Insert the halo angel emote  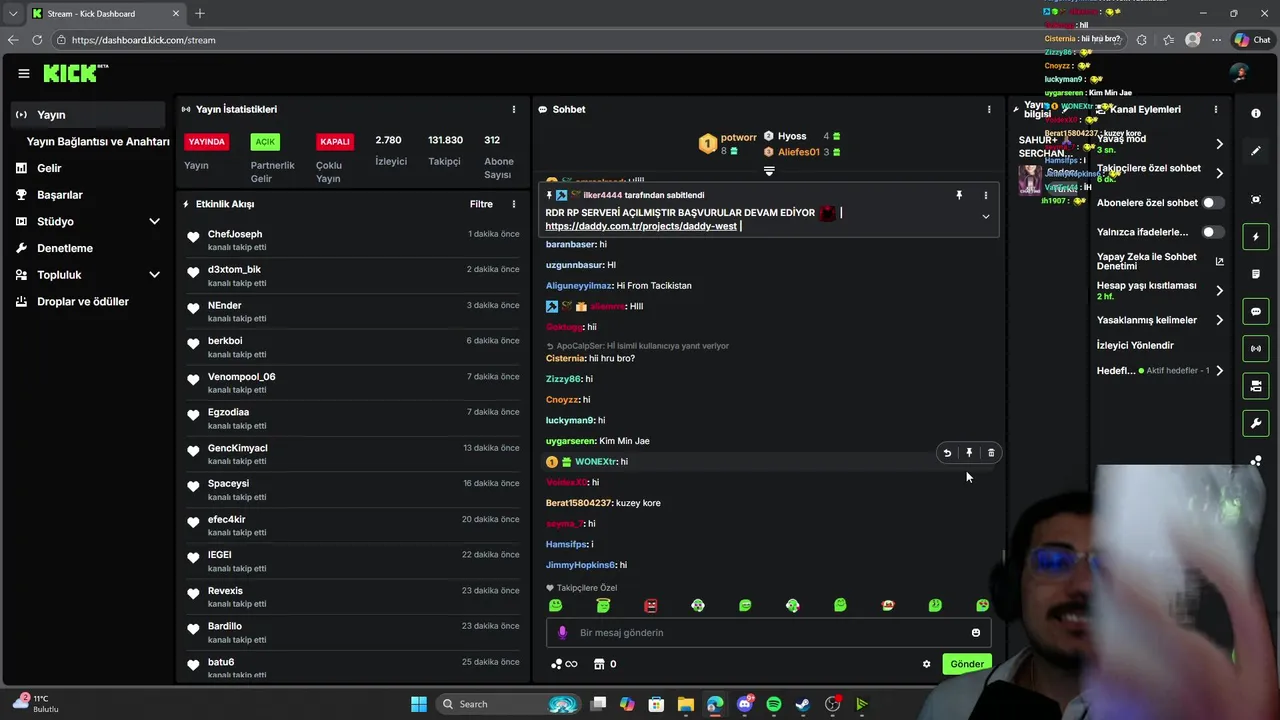603,605
